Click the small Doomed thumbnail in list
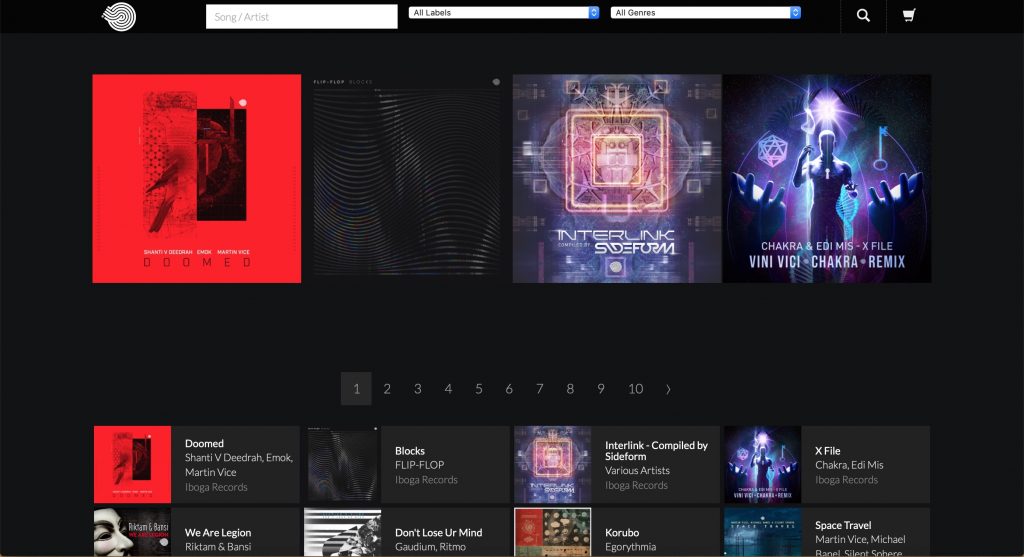 (133, 464)
